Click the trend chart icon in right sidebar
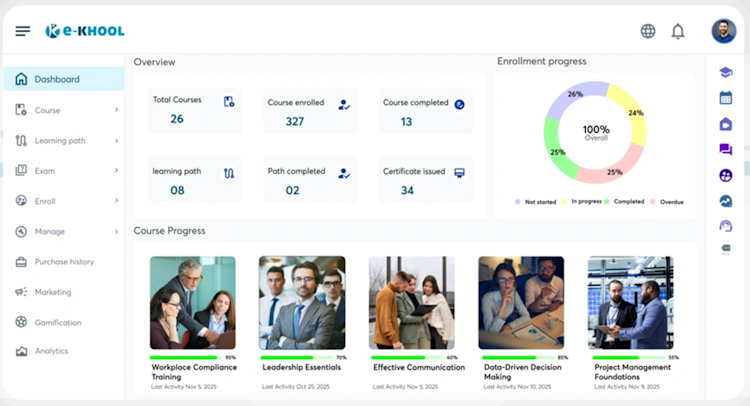 click(x=726, y=201)
